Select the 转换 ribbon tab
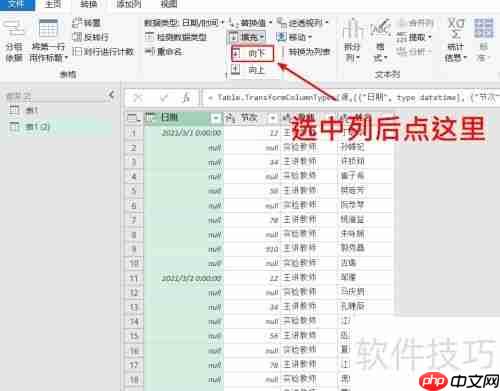The image size is (500, 391). point(89,4)
